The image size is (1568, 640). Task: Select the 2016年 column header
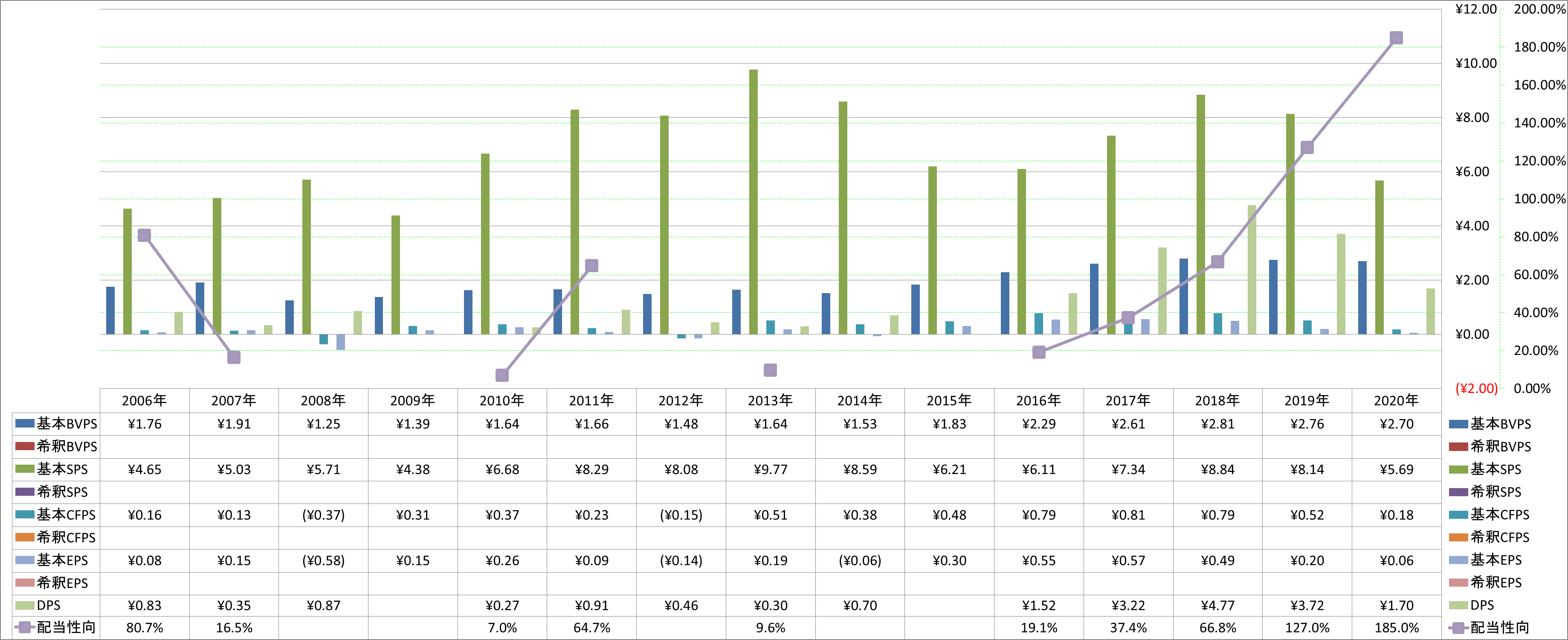tap(1038, 401)
